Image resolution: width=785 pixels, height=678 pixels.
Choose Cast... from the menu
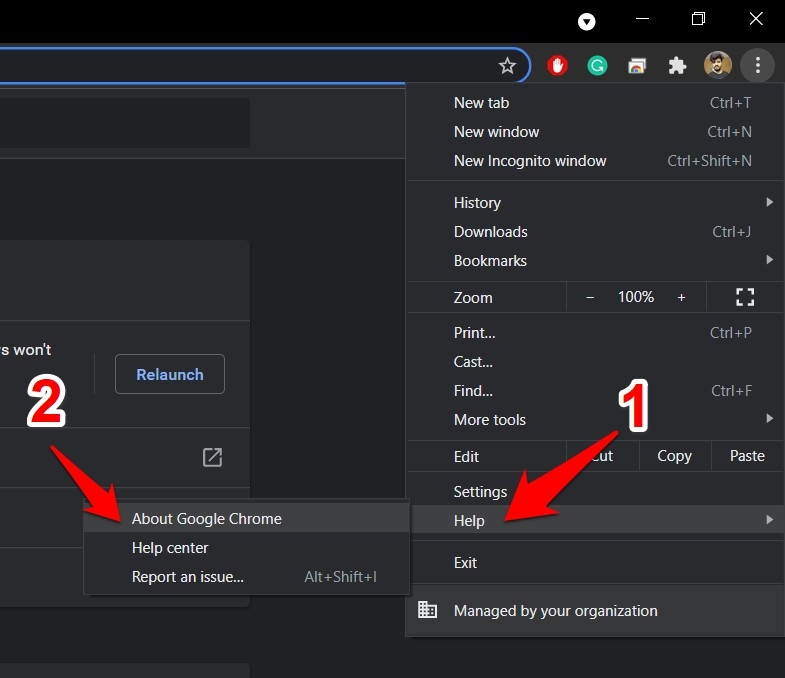595,362
